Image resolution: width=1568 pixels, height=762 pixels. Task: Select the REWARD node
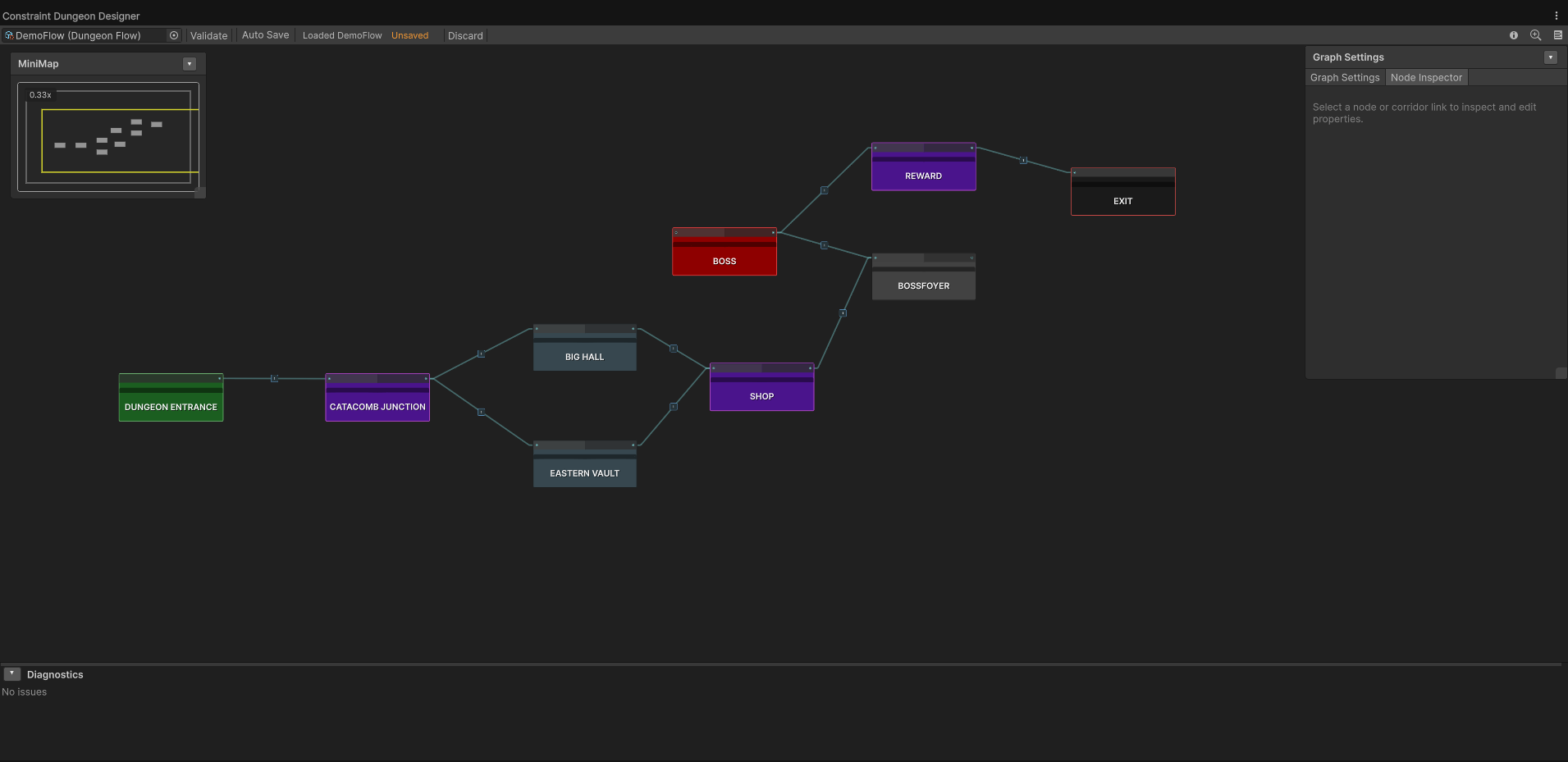[924, 167]
